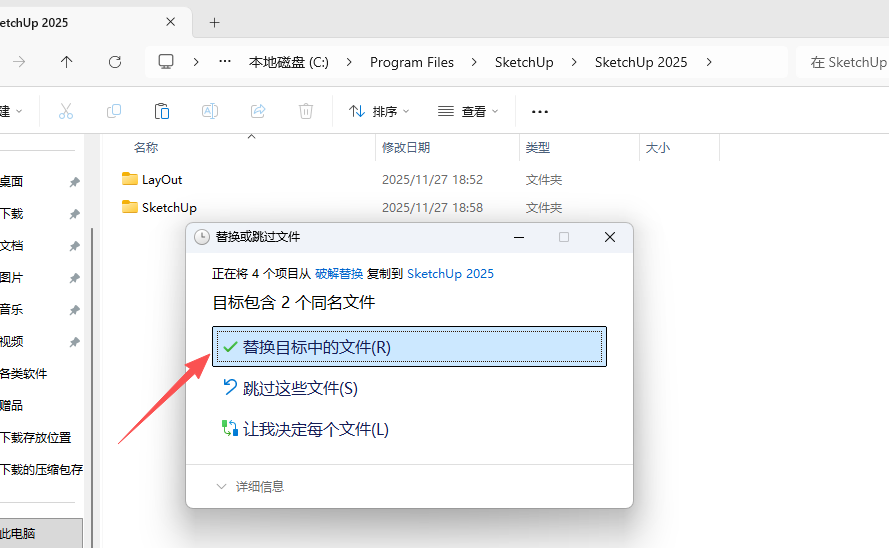Click chevron after Program Files in address bar
889x548 pixels.
click(x=474, y=62)
